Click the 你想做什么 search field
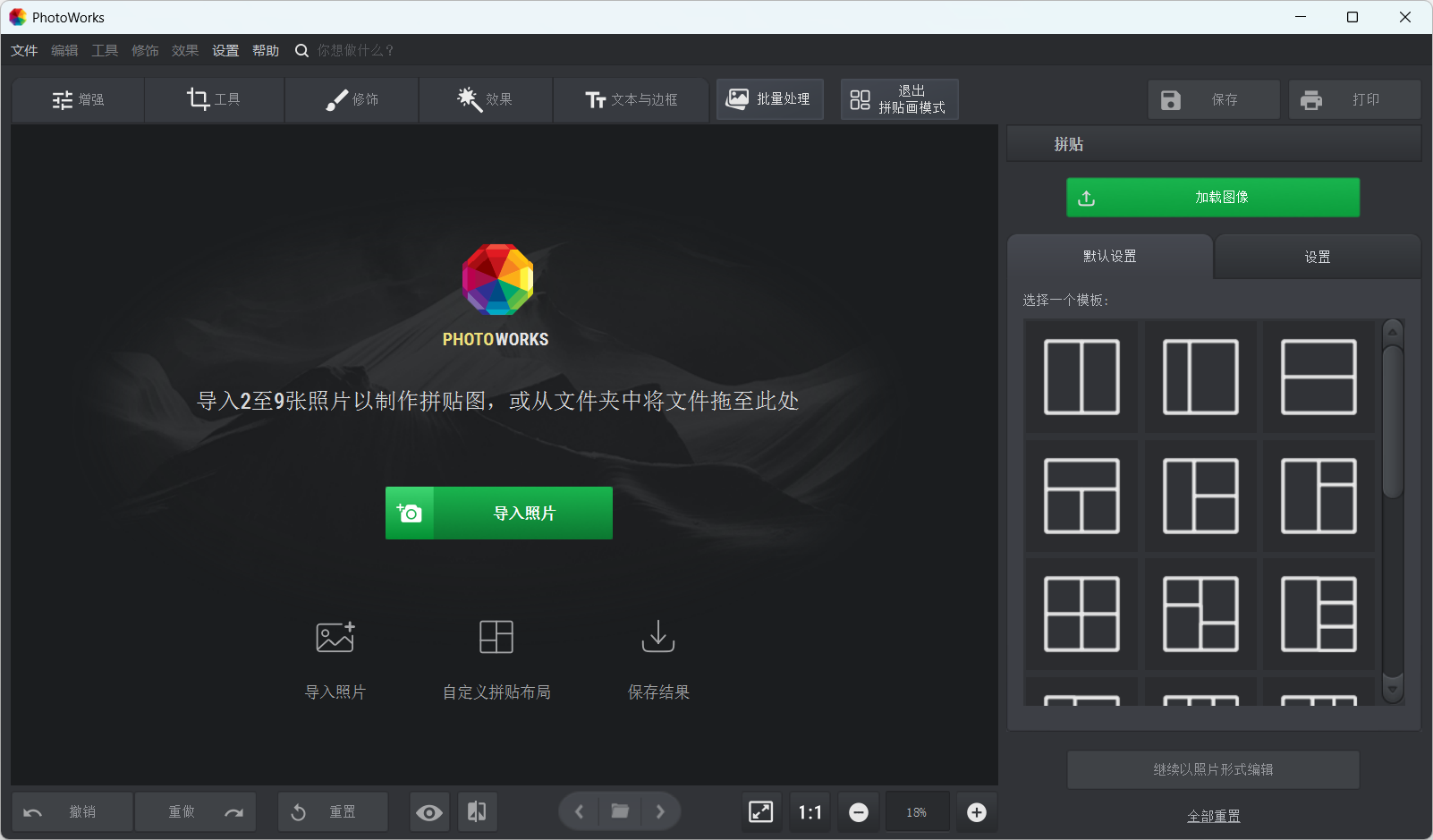1433x840 pixels. [x=355, y=51]
